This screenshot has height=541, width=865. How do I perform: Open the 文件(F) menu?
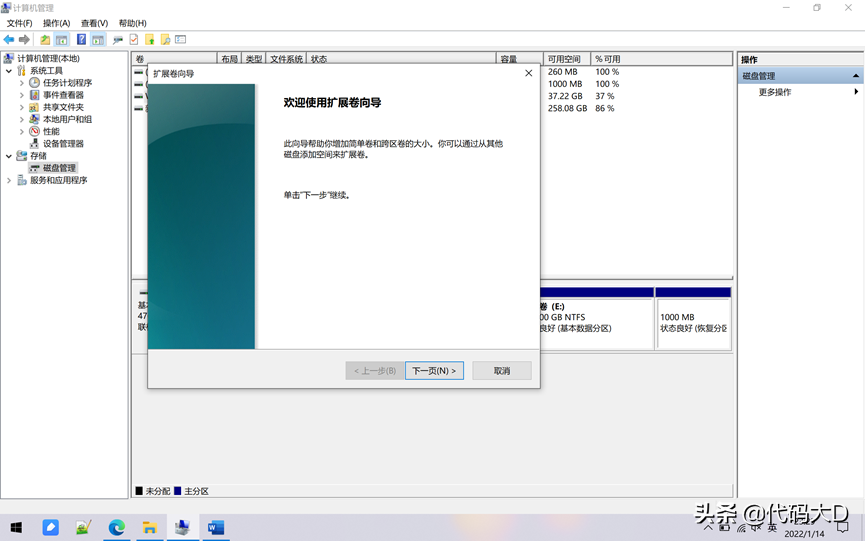pyautogui.click(x=19, y=23)
